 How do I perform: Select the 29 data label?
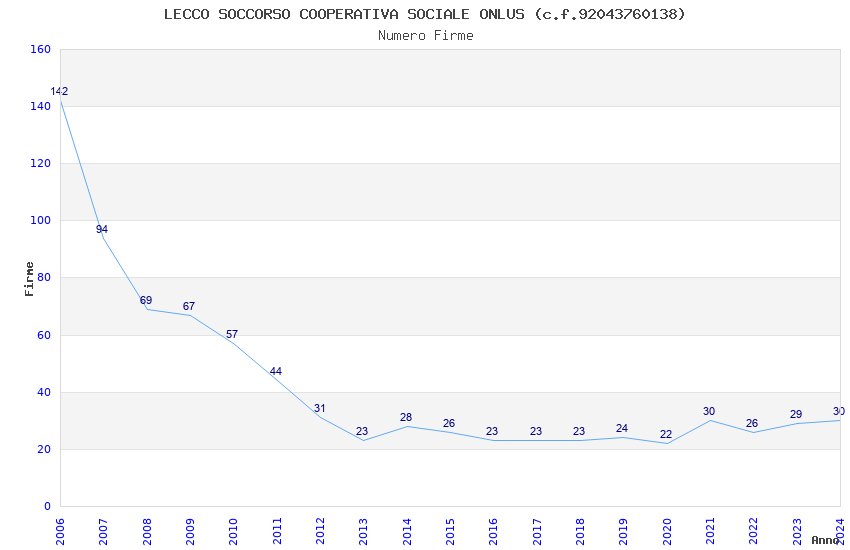coord(796,415)
